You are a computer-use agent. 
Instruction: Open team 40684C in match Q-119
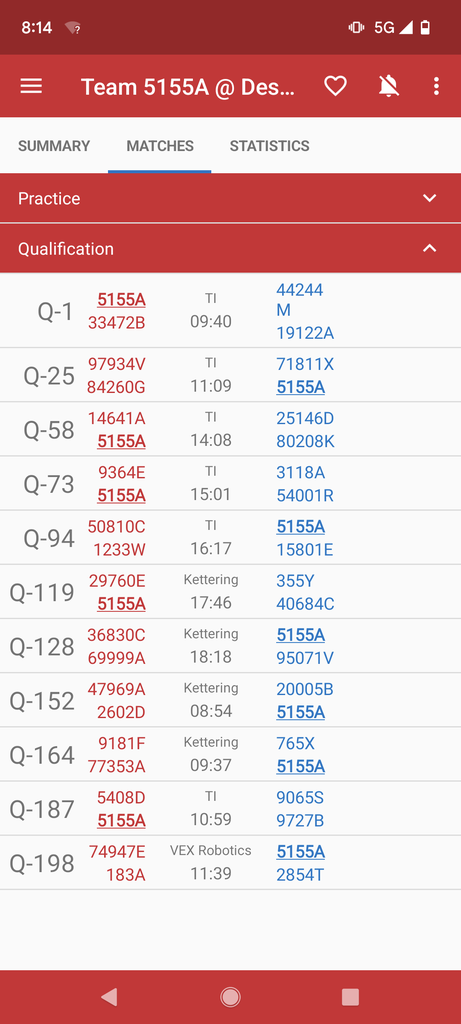[x=305, y=604]
